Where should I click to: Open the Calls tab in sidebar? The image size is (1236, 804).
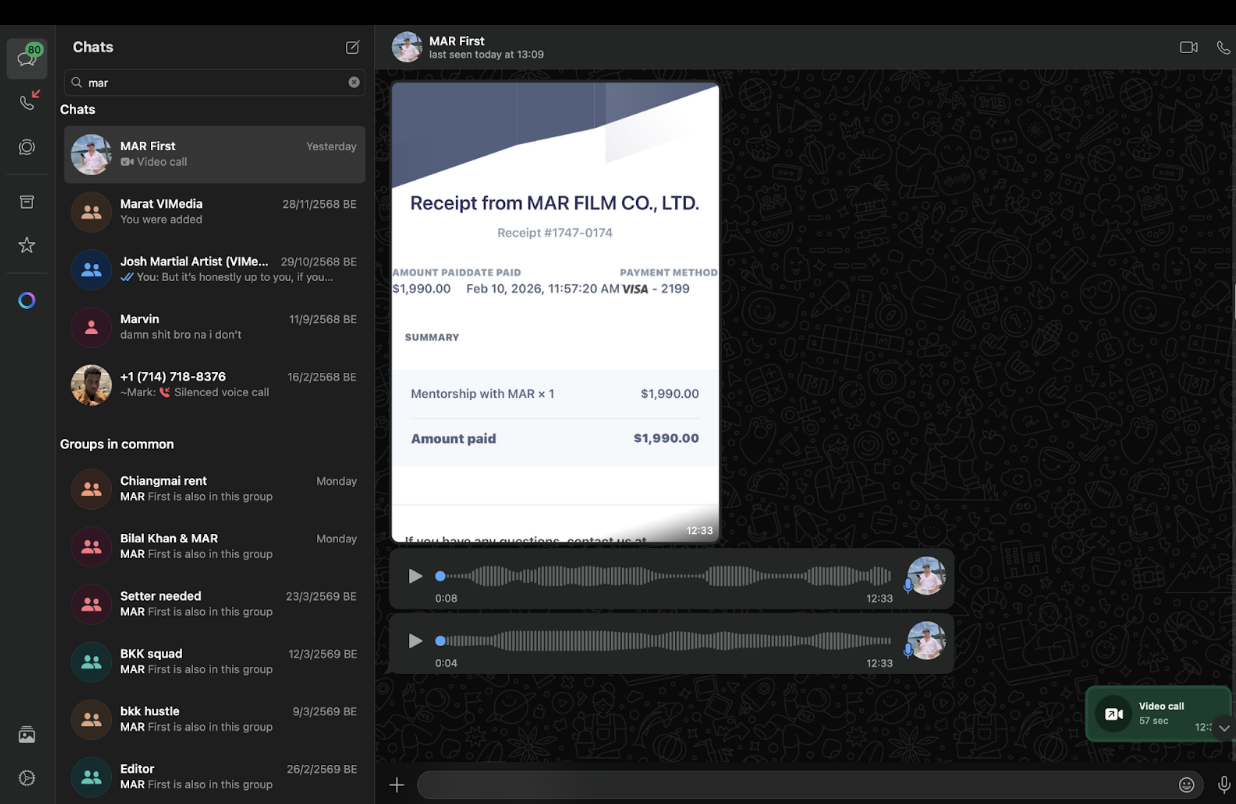pos(27,102)
